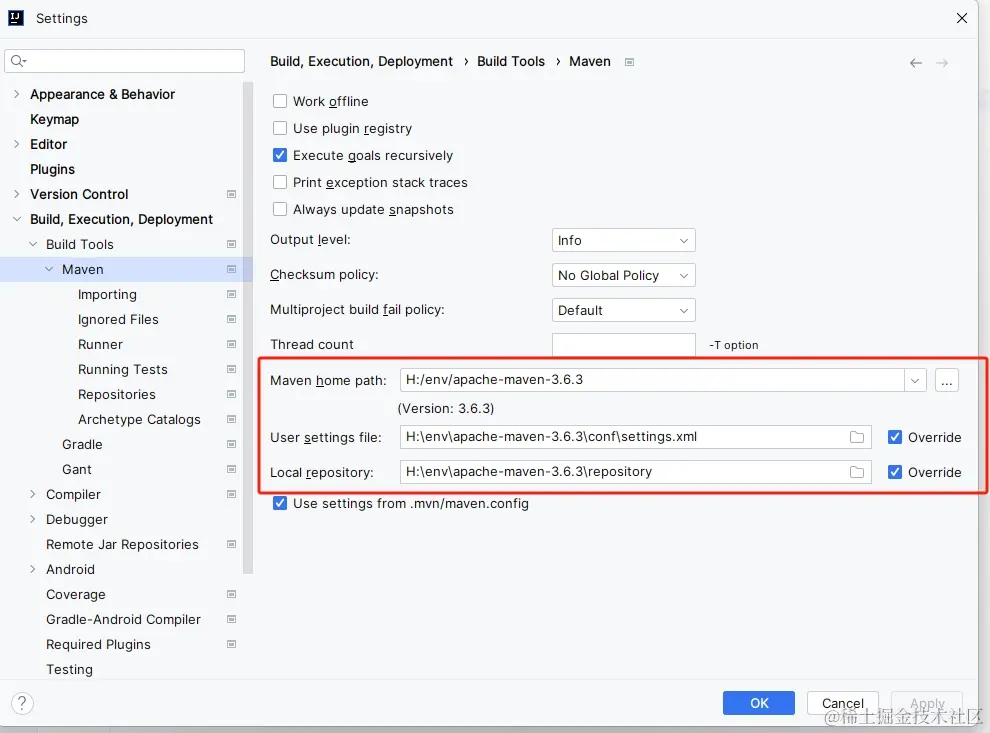
Task: Open the Testing settings page
Action: (x=69, y=670)
